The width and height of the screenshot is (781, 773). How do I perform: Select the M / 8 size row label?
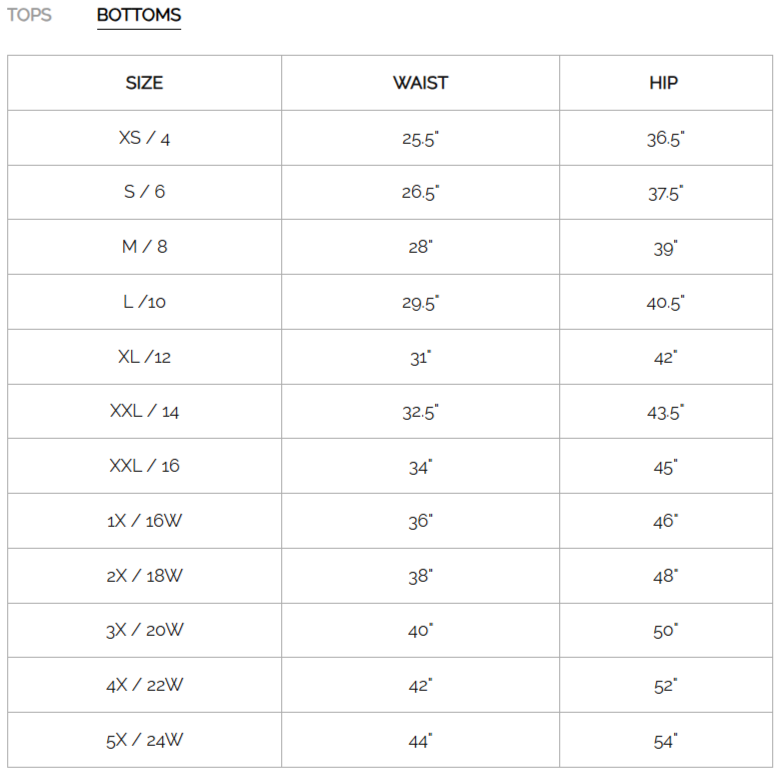(144, 247)
